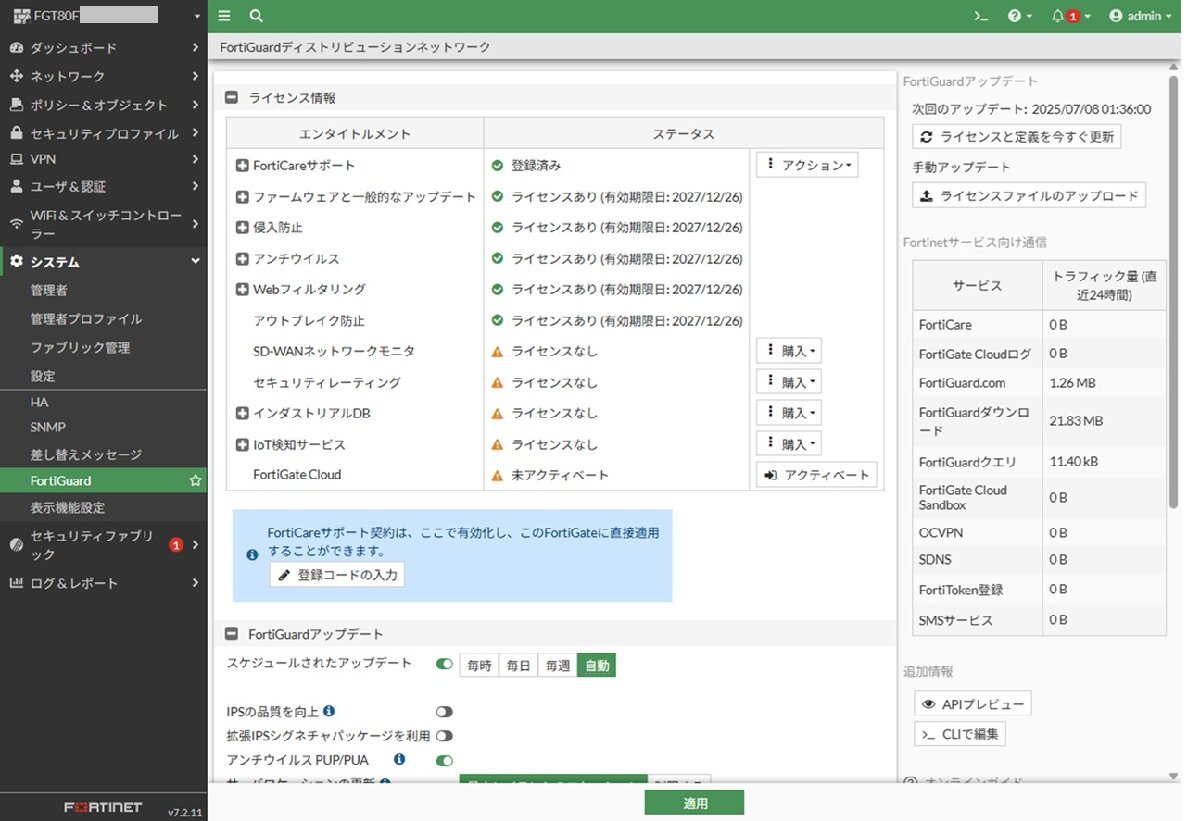Expand the 侵入防止 row
The width and height of the screenshot is (1200, 821).
pos(242,228)
